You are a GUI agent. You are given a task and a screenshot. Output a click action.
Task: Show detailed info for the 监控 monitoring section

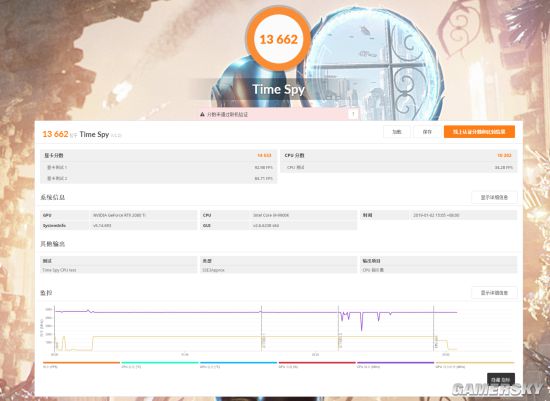[x=494, y=293]
